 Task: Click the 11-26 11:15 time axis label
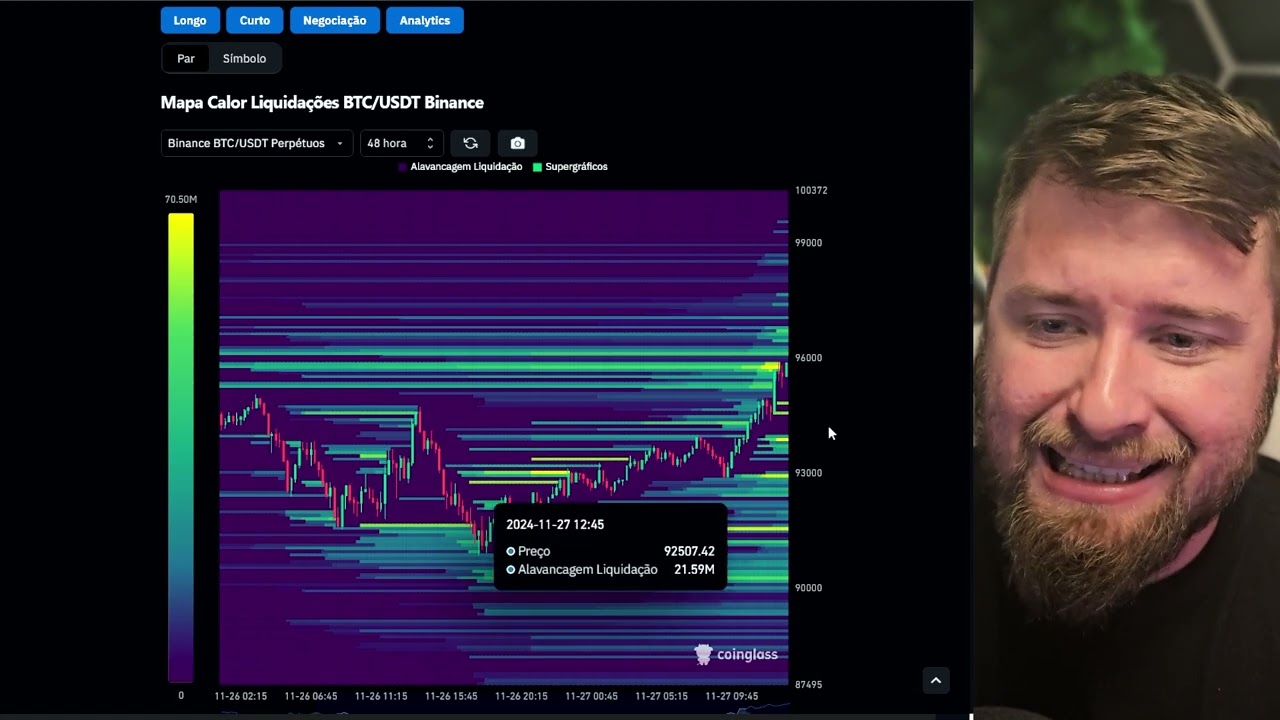(x=381, y=696)
